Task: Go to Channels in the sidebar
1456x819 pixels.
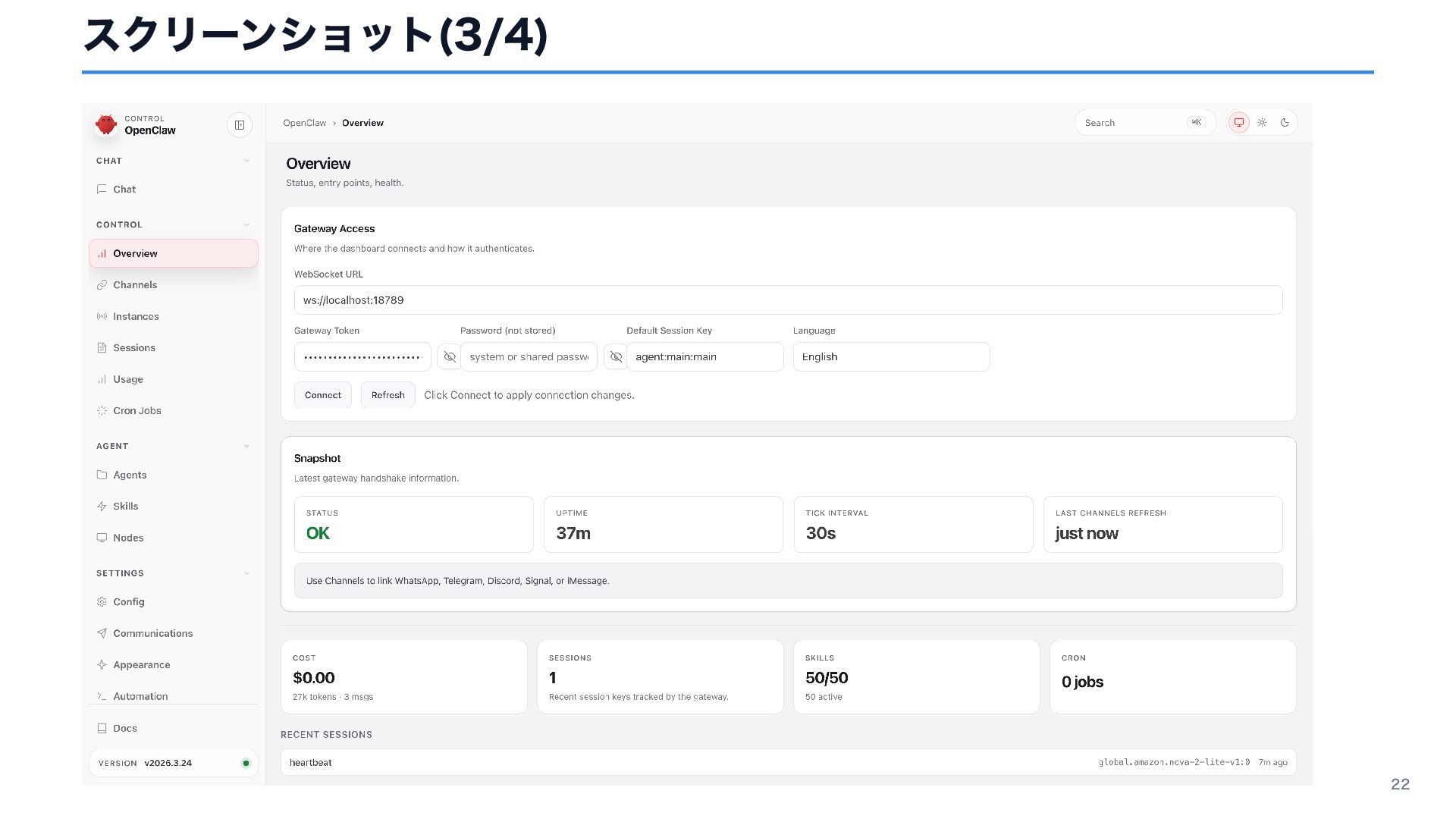Action: 135,285
